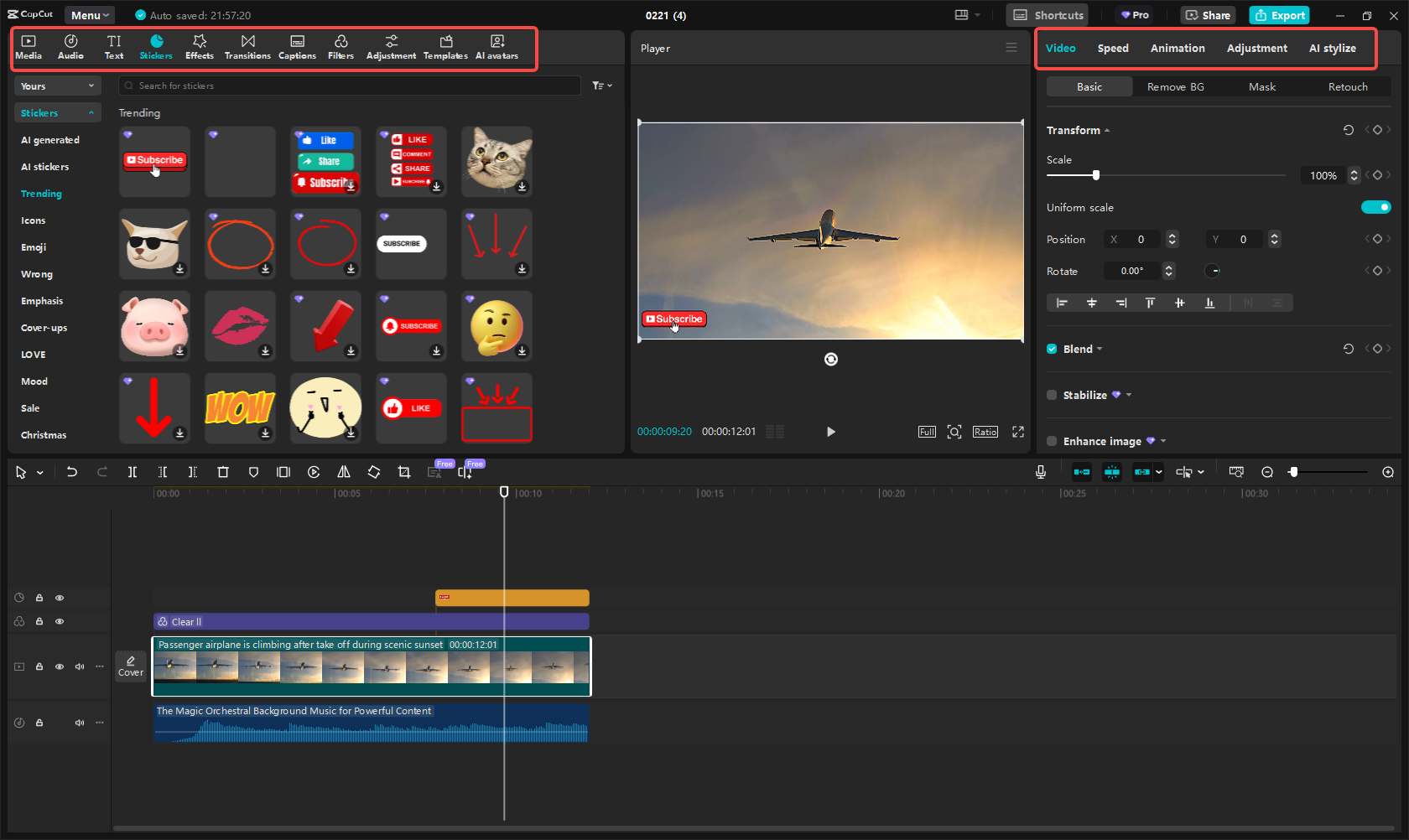This screenshot has height=840, width=1409.
Task: Click the Crop tool in the timeline toolbar
Action: (404, 472)
